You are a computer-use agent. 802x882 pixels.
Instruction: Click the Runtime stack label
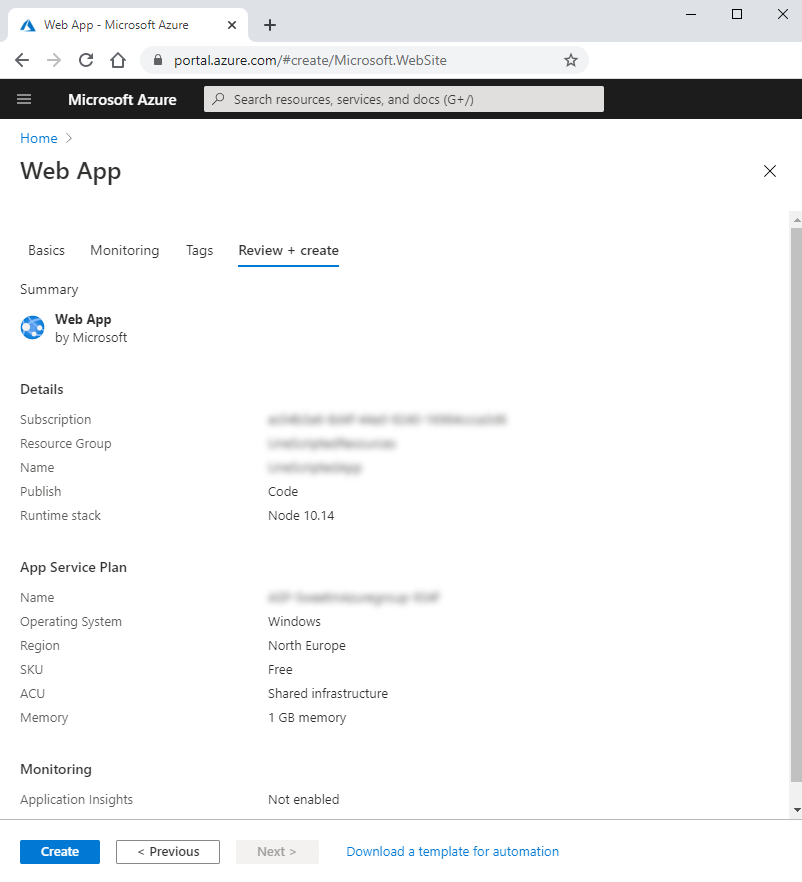click(x=60, y=516)
